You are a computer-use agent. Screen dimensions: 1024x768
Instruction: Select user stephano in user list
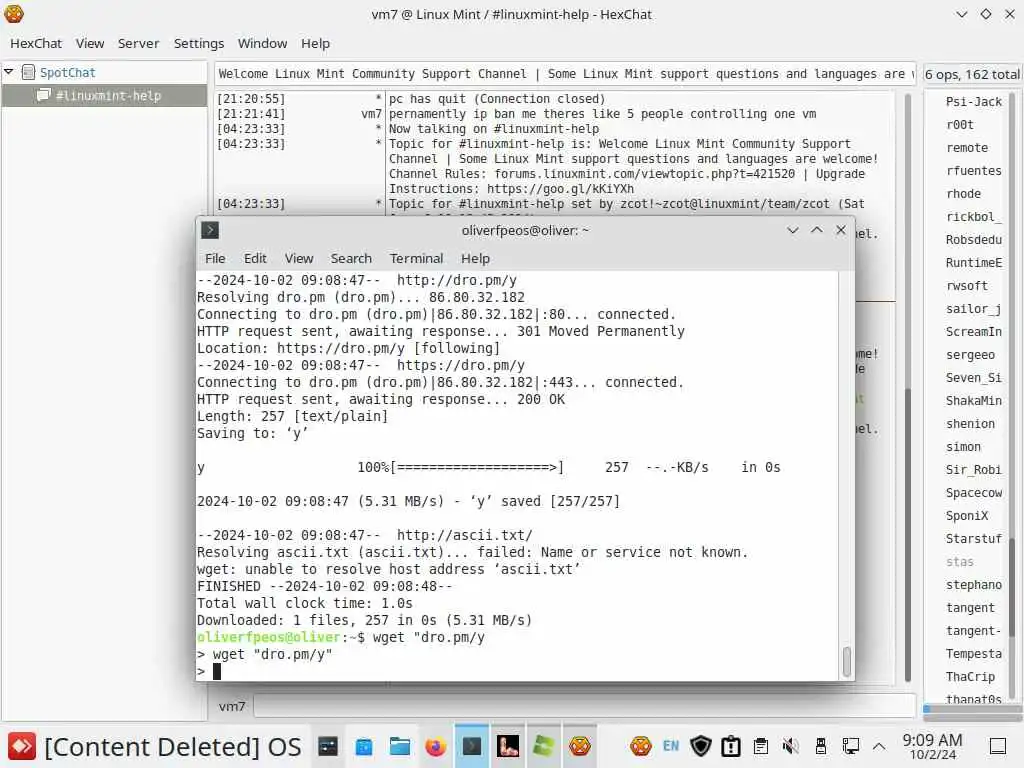pos(973,584)
